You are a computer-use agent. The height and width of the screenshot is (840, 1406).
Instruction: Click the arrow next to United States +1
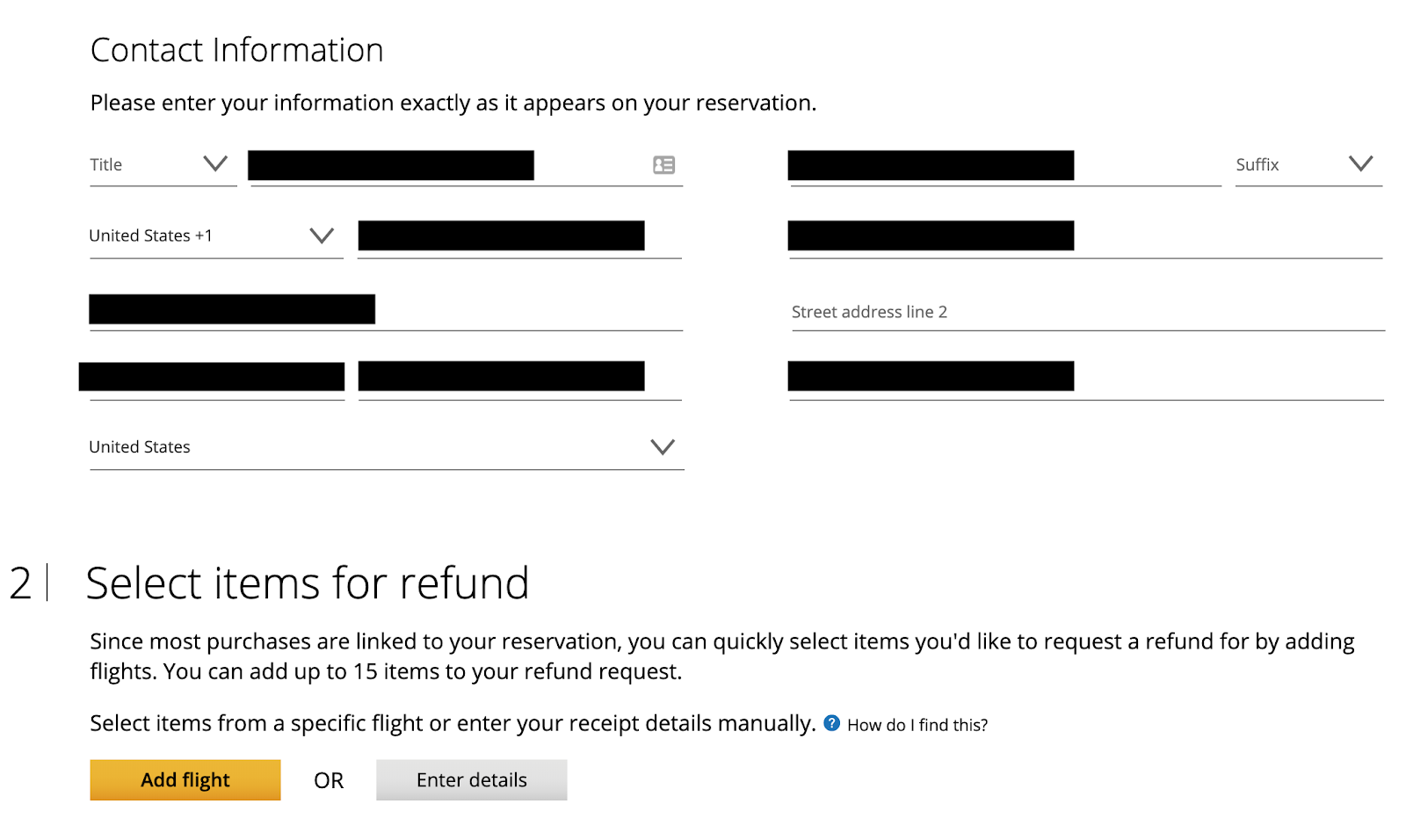click(x=322, y=235)
